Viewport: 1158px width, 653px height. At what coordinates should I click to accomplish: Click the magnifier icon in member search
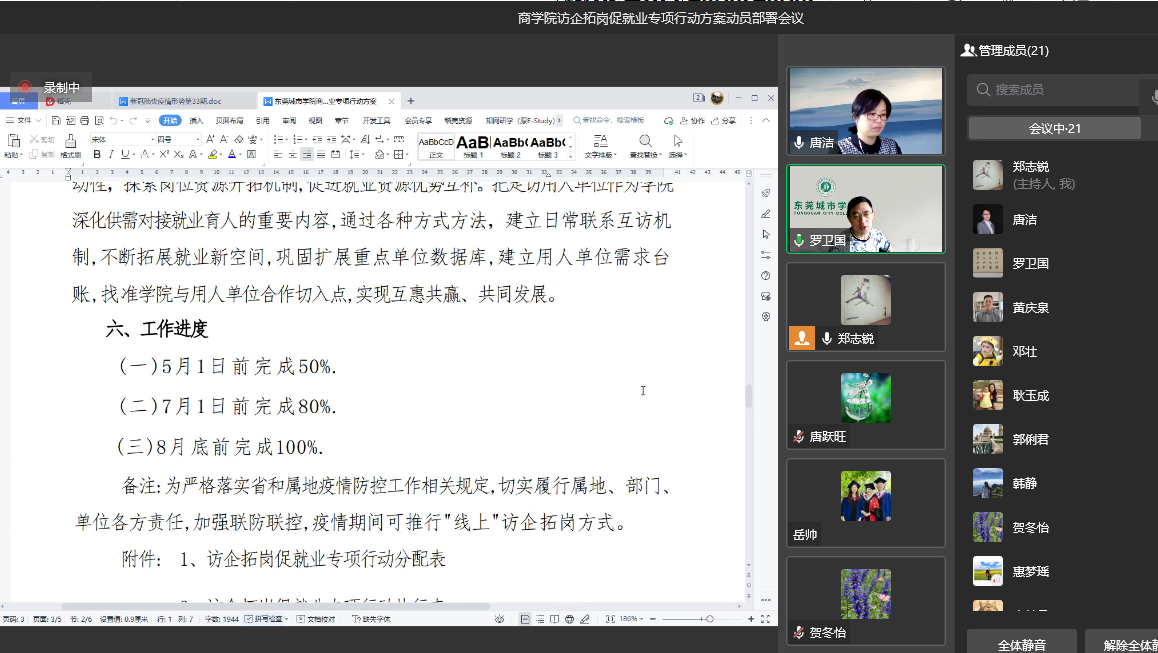983,89
